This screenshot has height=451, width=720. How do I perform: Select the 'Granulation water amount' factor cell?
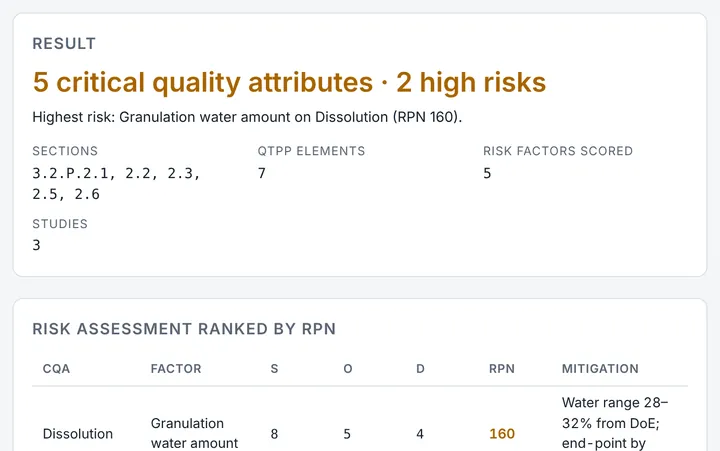point(194,433)
